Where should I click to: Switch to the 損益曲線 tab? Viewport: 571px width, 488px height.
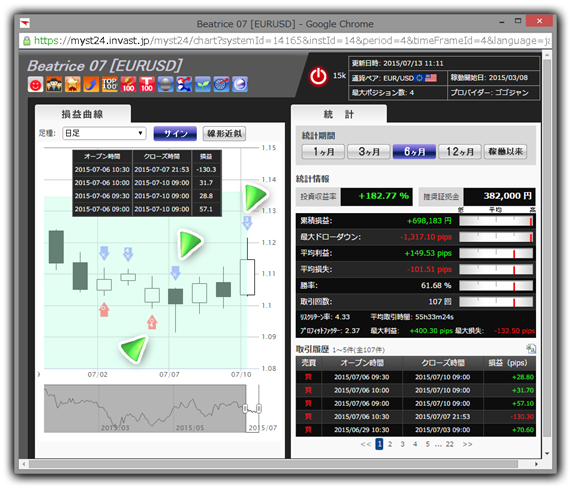coord(83,114)
